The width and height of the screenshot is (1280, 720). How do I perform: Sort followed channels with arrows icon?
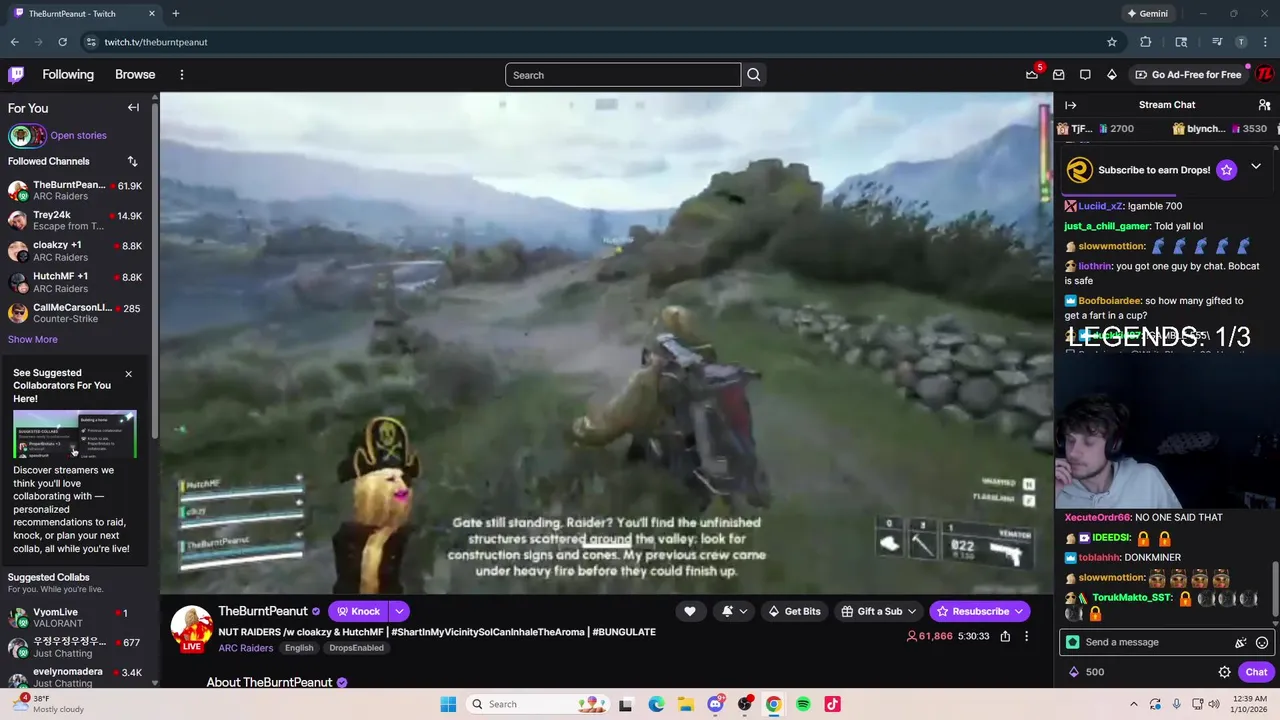tap(132, 161)
